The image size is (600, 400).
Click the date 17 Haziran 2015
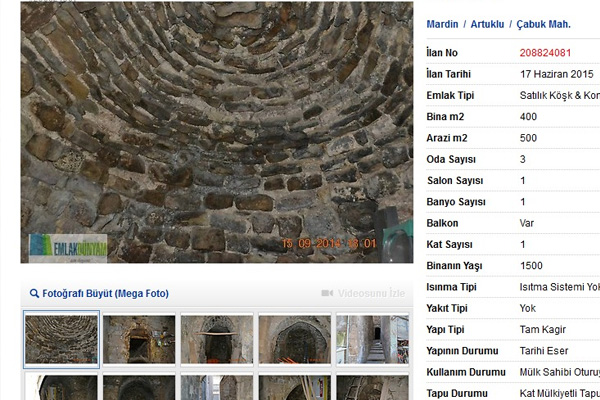point(557,74)
